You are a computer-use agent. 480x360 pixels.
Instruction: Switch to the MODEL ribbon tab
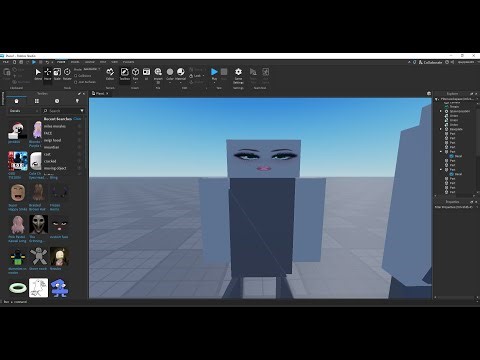click(x=75, y=62)
